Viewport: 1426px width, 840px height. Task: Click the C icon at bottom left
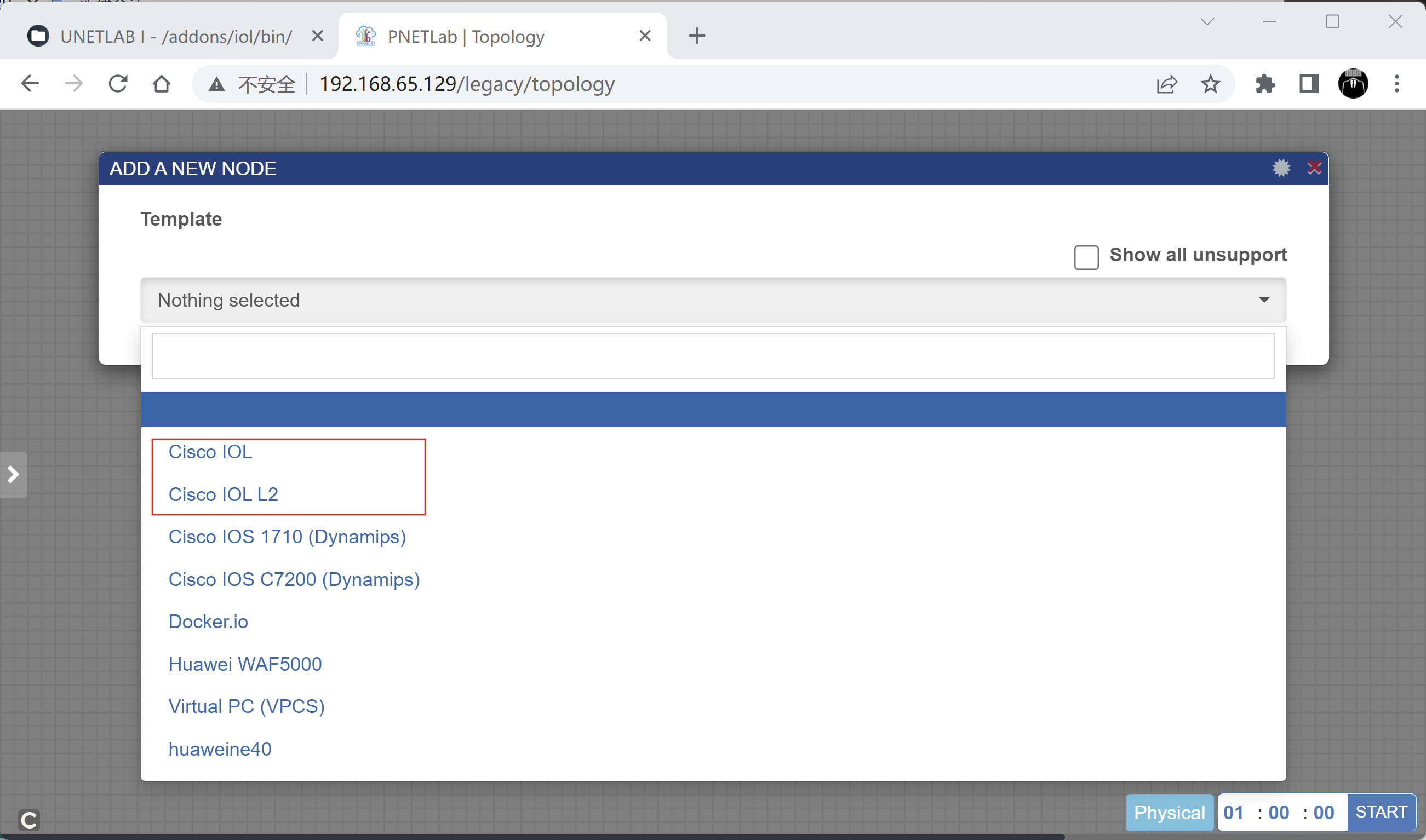(29, 820)
